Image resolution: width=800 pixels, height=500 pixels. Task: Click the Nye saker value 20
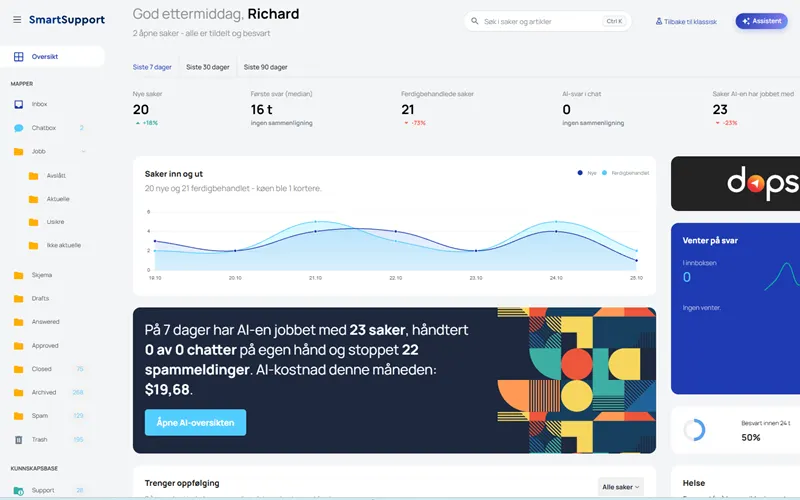point(141,110)
